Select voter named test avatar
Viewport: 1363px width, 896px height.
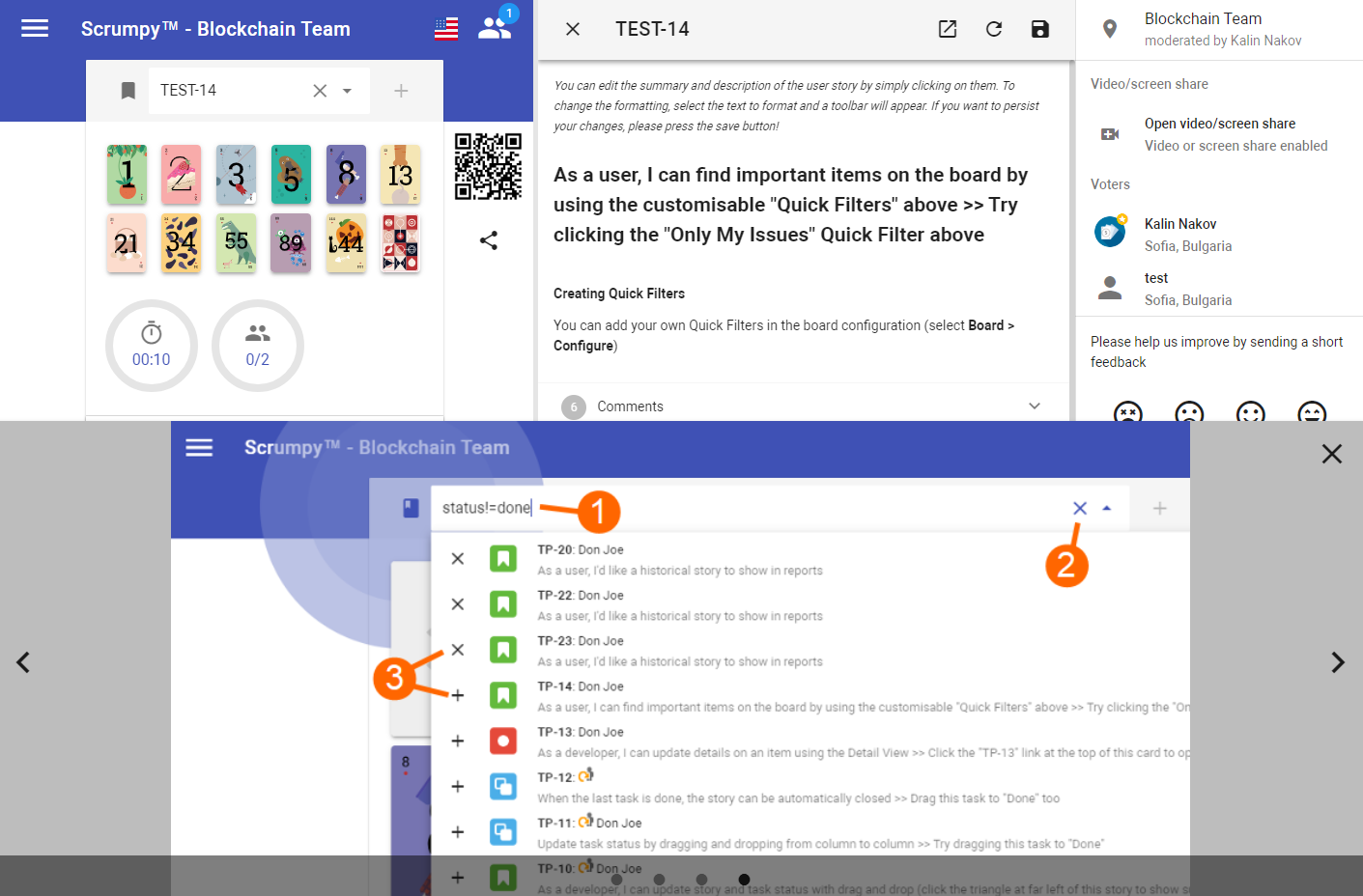tap(1110, 287)
